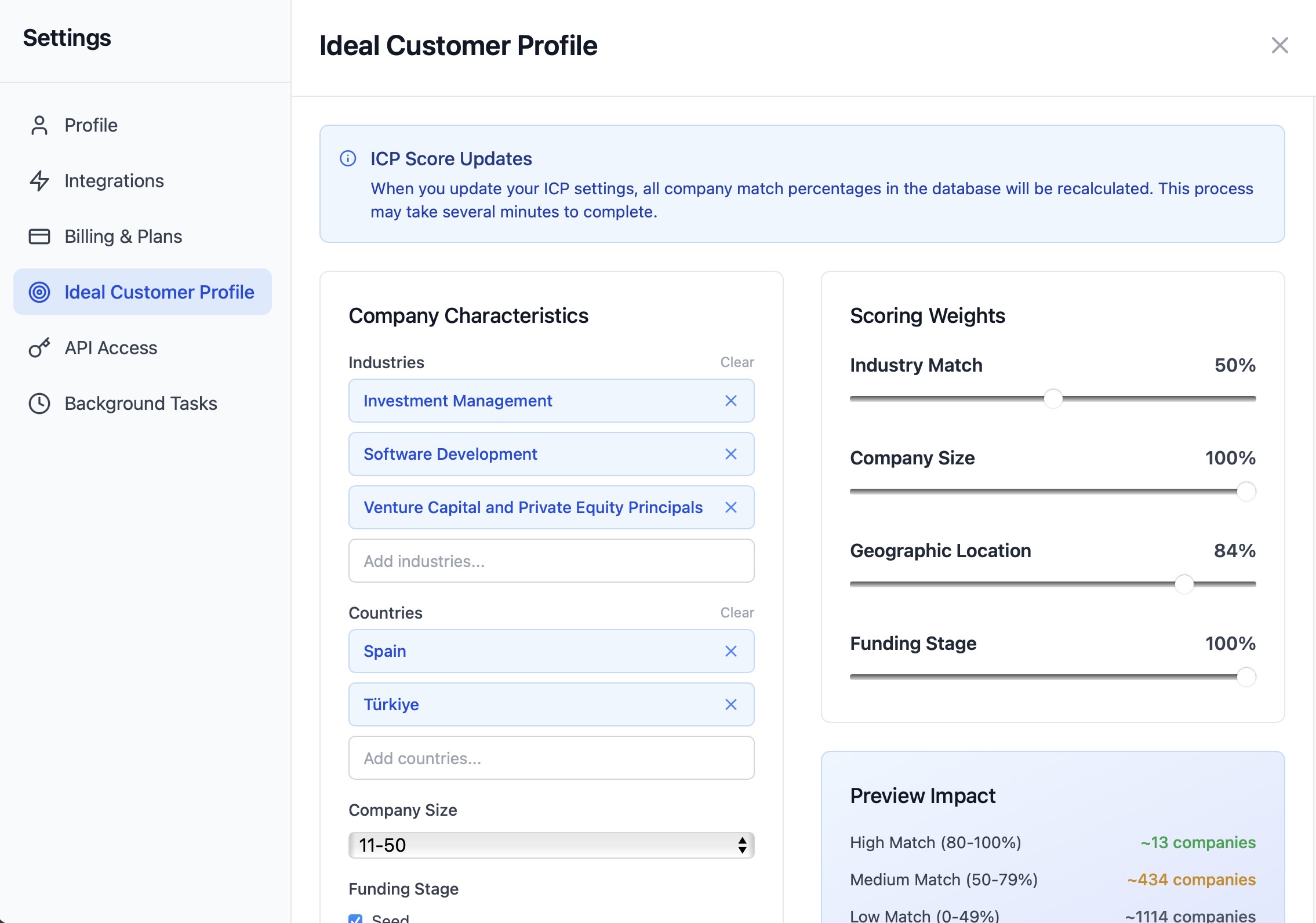Click the Background Tasks clock icon
This screenshot has height=923, width=1316.
coord(39,403)
